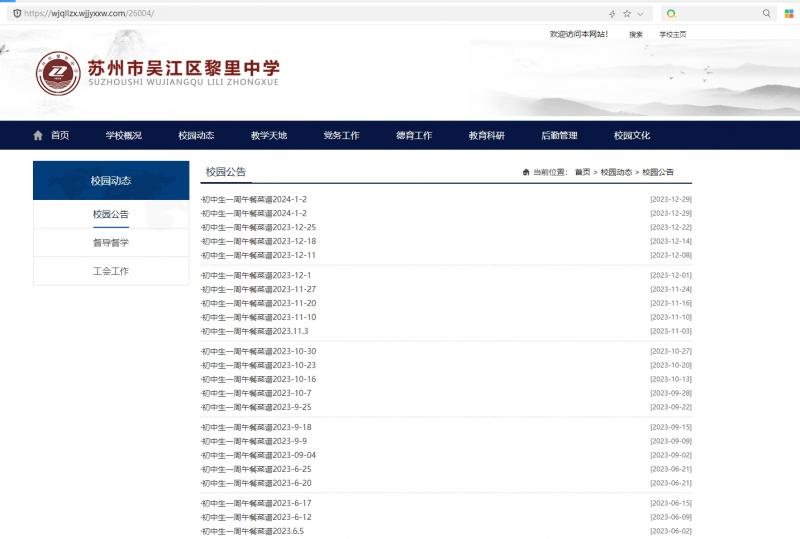Select 督导督学 in the sidebar
Viewport: 800px width, 539px height.
pos(111,243)
